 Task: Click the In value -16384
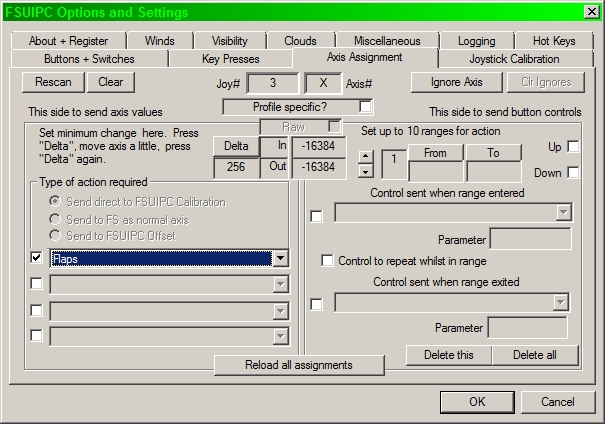tap(318, 146)
